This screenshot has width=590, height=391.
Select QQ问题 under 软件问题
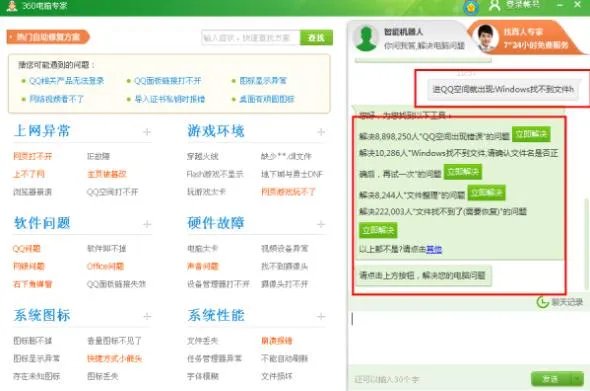(26, 248)
